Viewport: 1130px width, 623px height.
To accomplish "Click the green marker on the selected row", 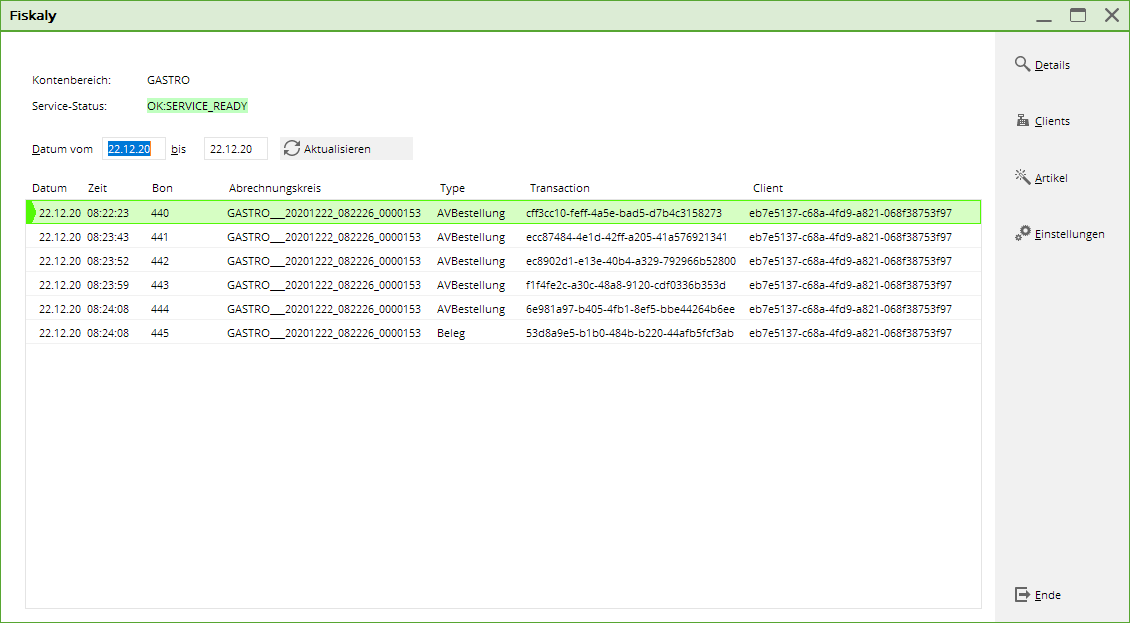I will coord(30,212).
